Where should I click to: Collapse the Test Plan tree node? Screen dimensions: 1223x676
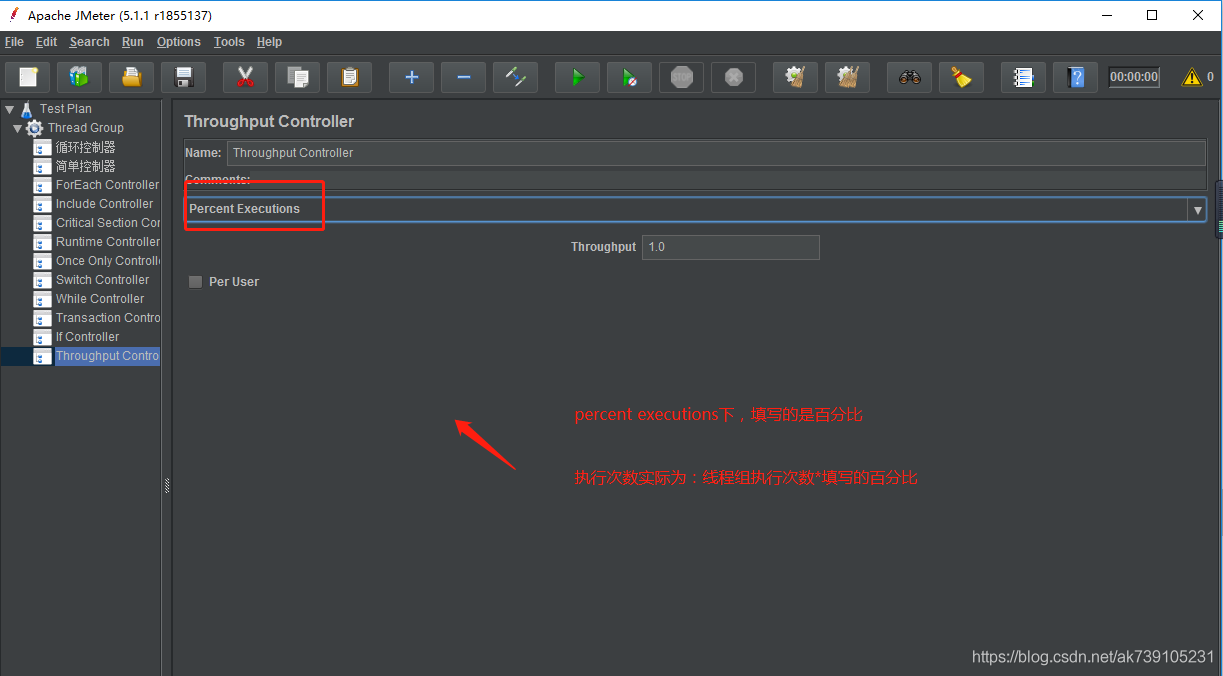[x=9, y=109]
